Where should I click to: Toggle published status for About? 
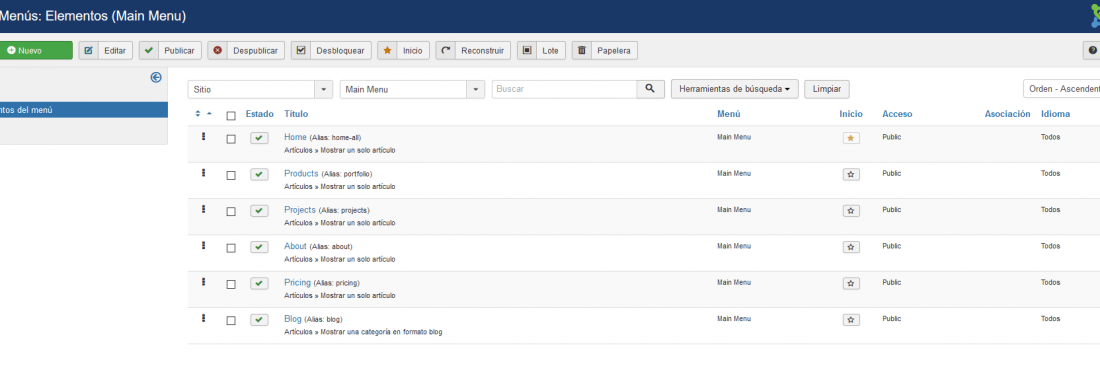(259, 247)
